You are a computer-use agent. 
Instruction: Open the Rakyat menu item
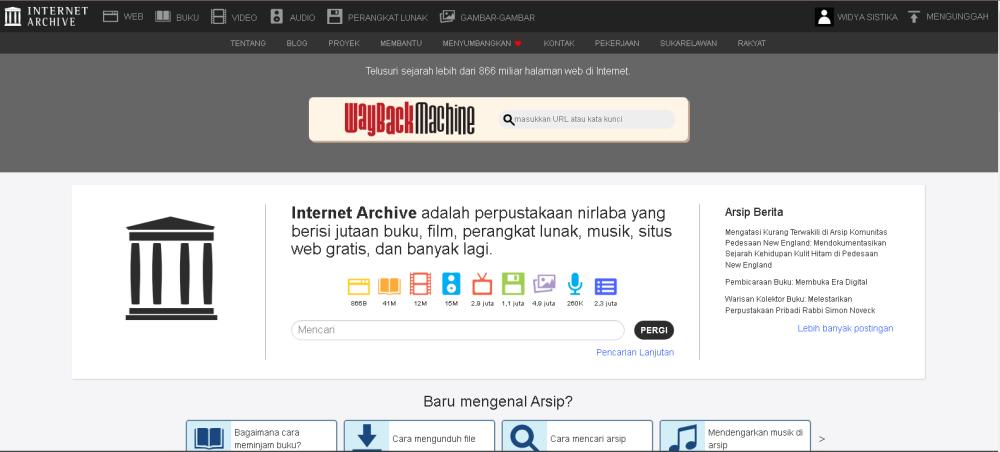point(751,43)
